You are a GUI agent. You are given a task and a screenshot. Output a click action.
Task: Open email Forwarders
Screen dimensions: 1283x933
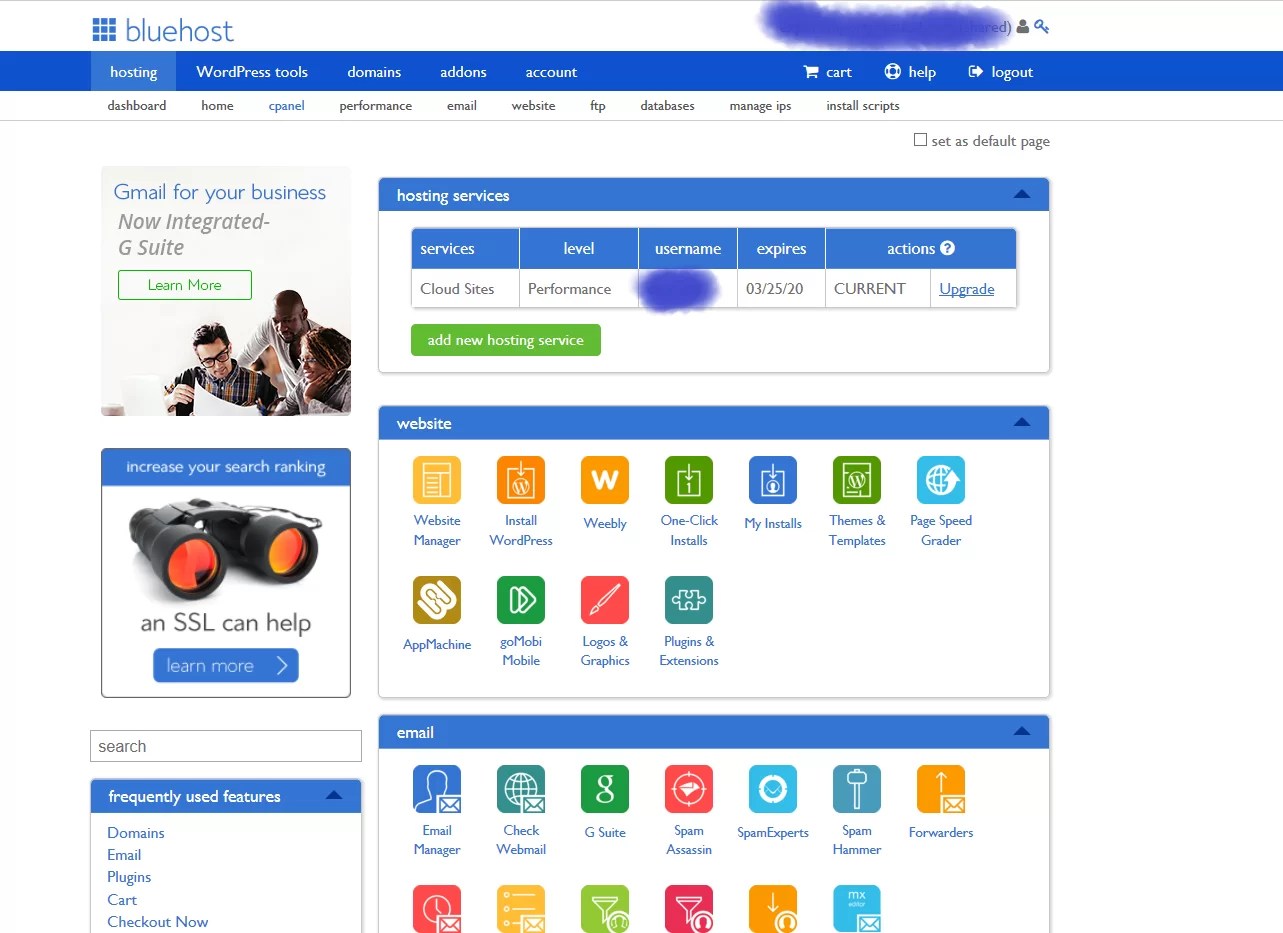click(941, 789)
